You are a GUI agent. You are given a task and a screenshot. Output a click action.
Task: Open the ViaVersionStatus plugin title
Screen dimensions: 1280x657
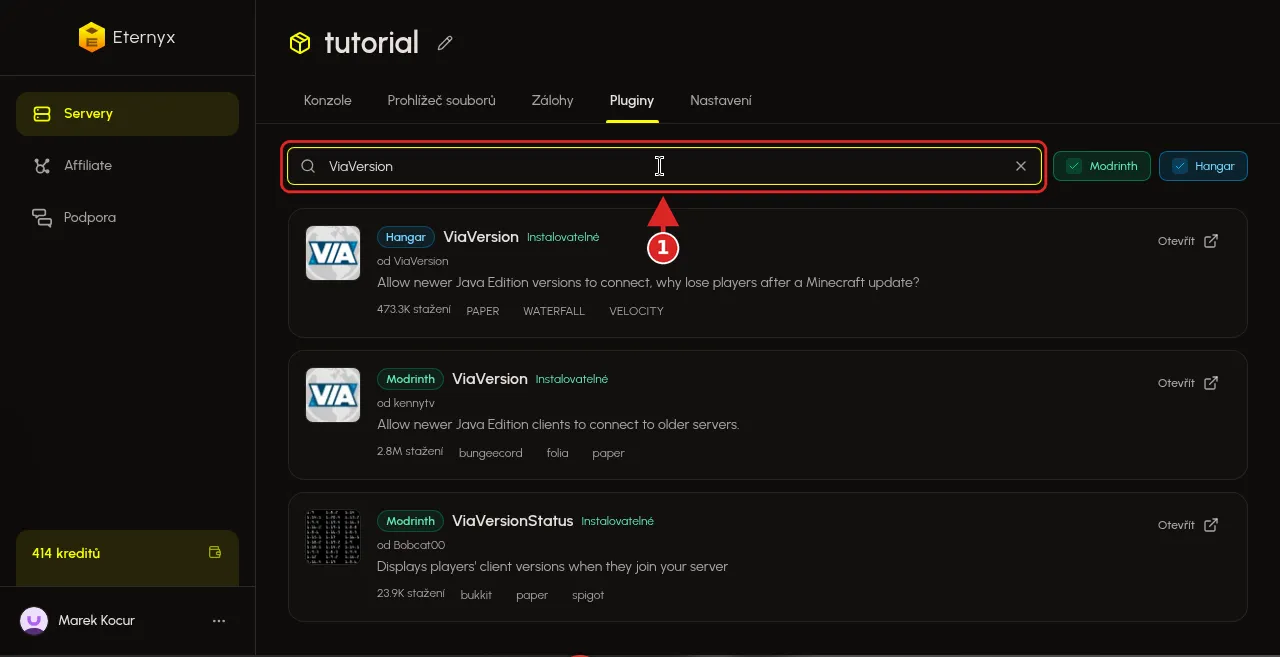pos(513,521)
